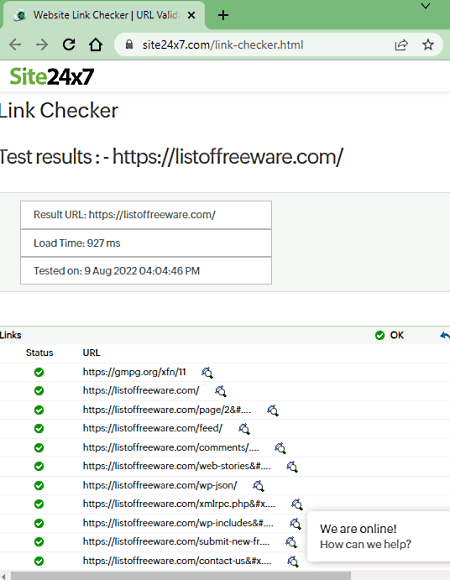Inspect page/2 link magnifier icon
This screenshot has height=580, width=450.
(x=273, y=410)
